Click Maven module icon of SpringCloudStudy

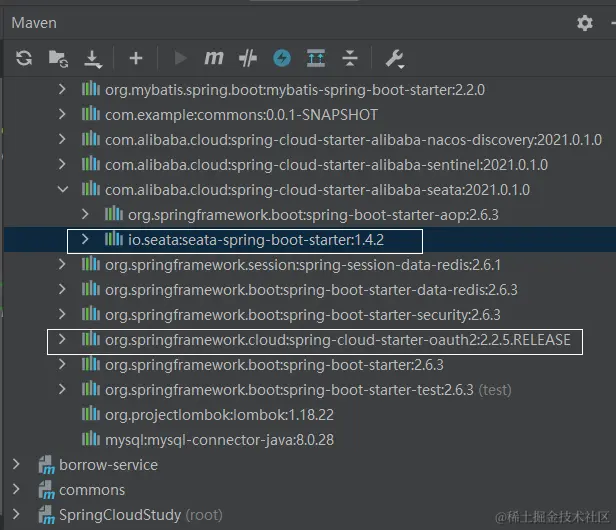pos(47,515)
